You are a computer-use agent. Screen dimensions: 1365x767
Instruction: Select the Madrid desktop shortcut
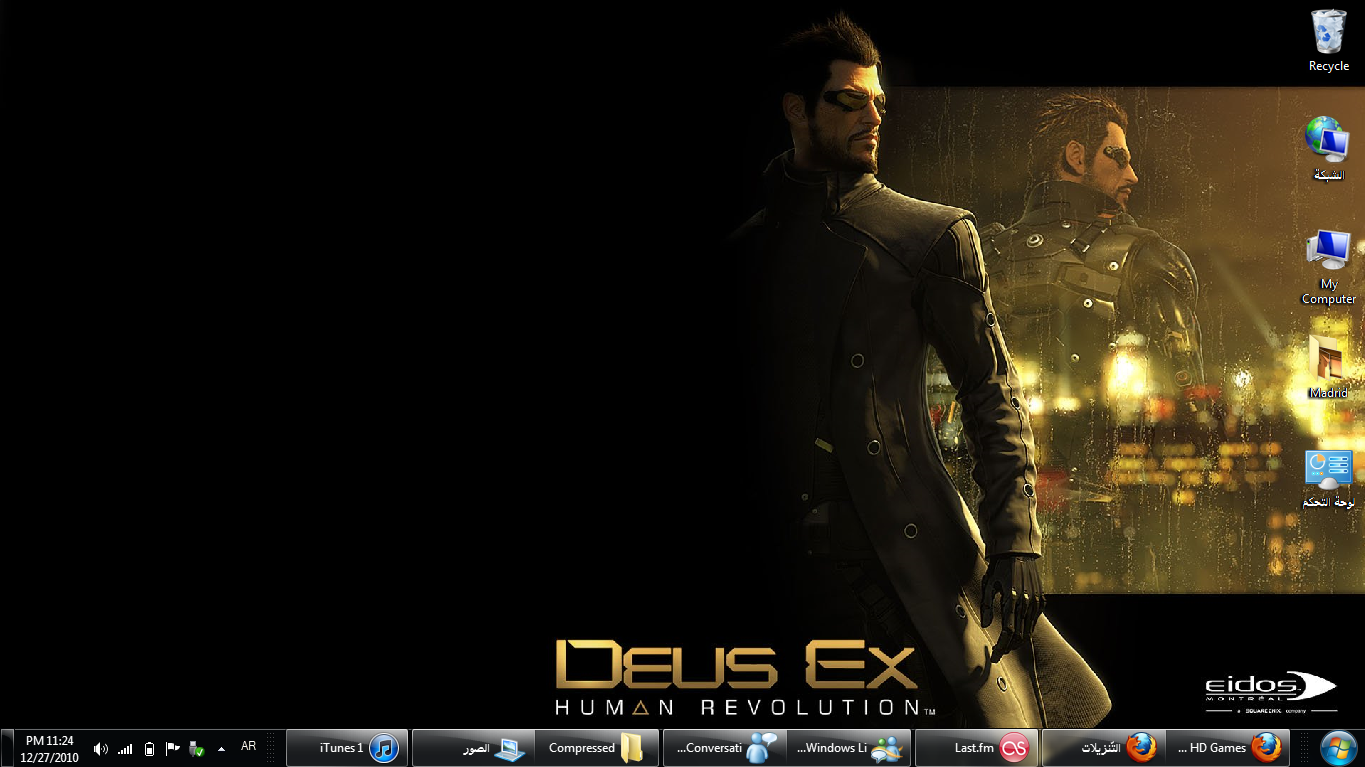pos(1329,367)
